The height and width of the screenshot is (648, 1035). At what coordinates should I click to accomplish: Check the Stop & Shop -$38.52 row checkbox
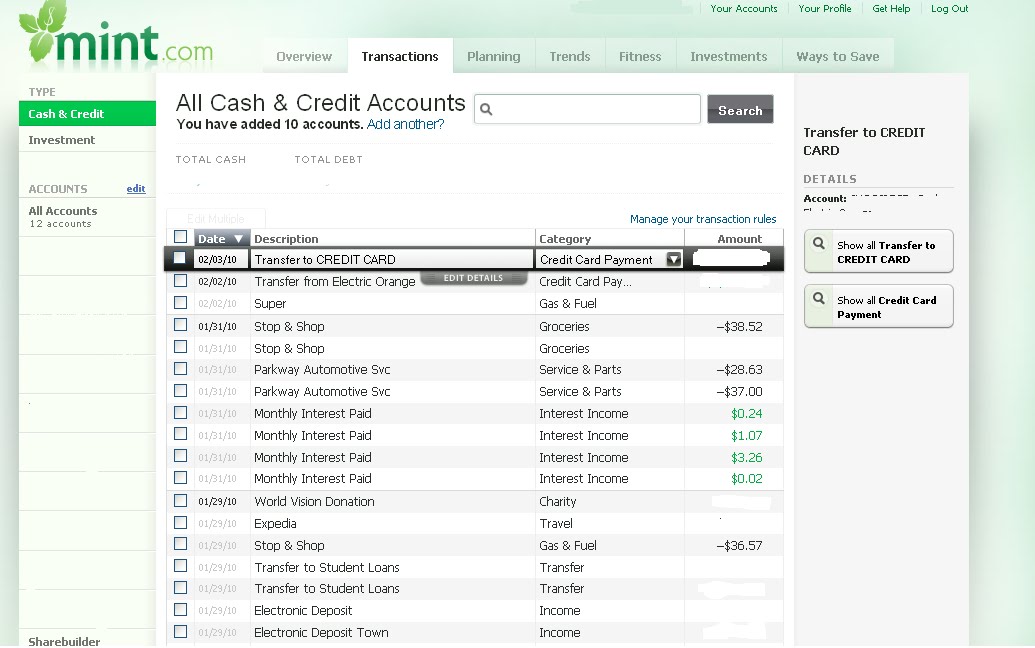180,325
